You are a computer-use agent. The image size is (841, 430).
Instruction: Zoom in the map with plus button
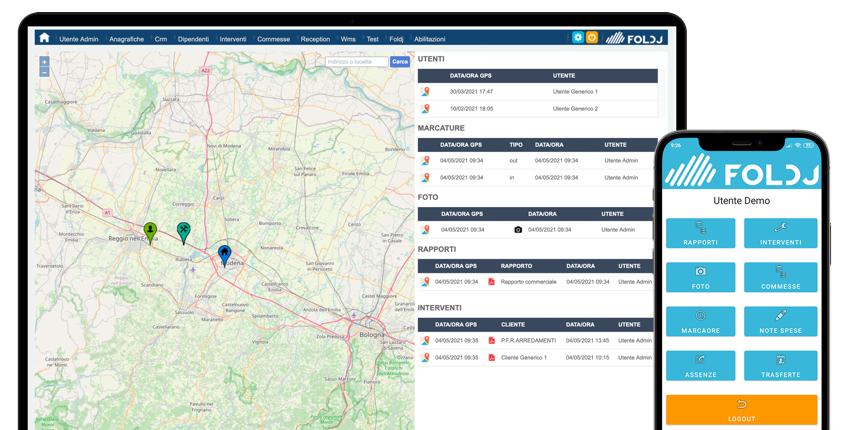pos(44,62)
